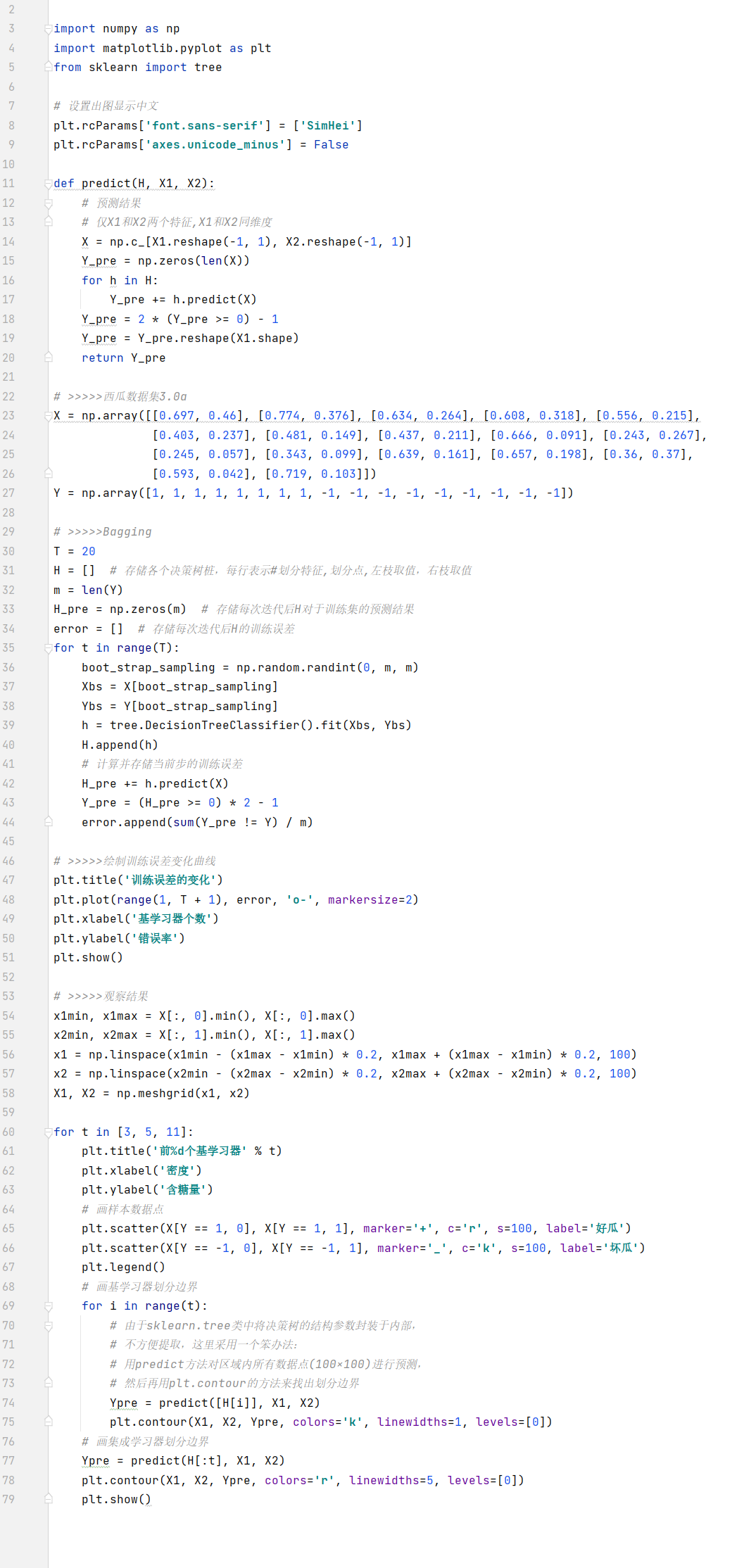Collapse the comment block at line 70
744x1568 pixels.
(49, 1326)
